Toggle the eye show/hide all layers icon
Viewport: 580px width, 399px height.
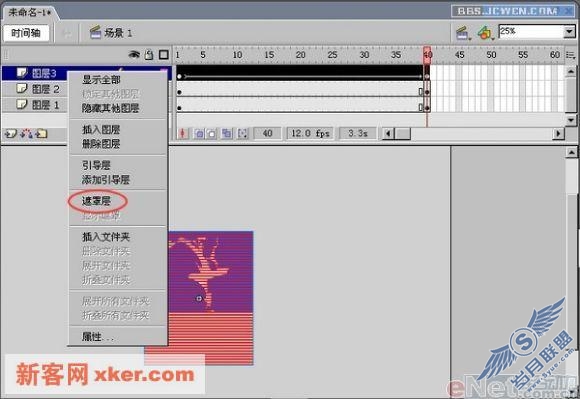134,55
